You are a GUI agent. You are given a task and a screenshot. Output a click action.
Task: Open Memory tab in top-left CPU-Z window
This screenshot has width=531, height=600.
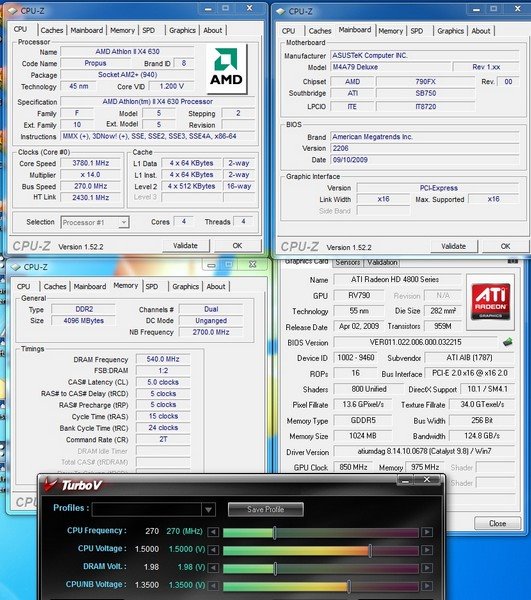coord(122,30)
